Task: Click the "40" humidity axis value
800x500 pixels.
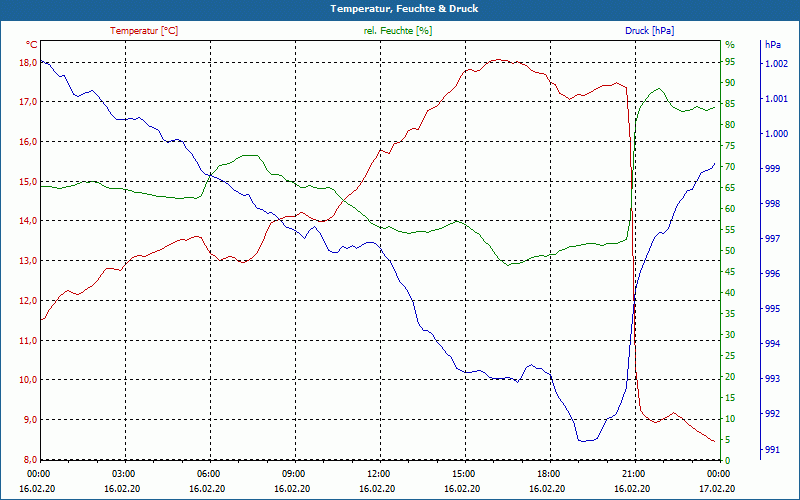Action: coord(730,293)
